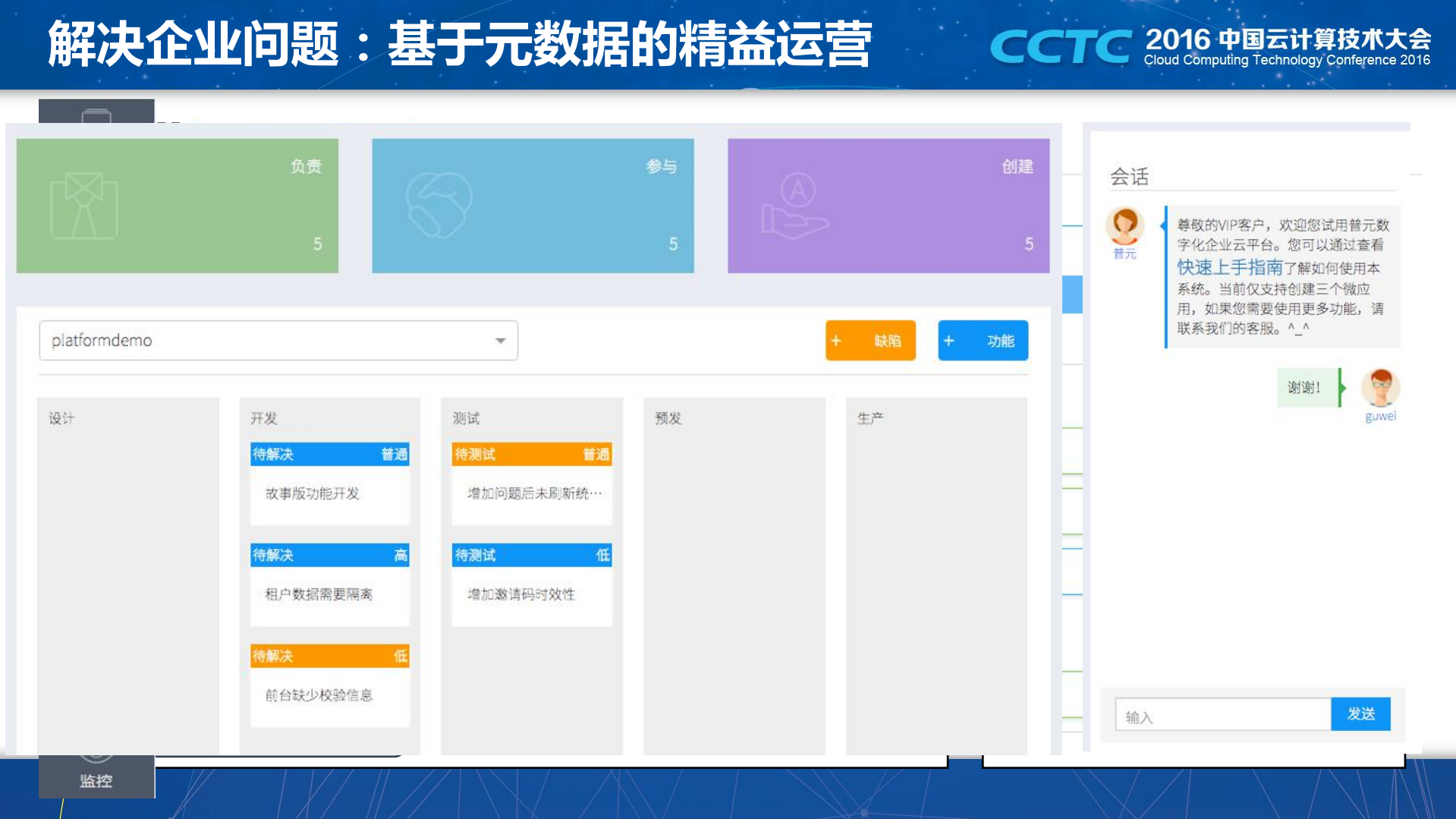Click the guwei user avatar
This screenshot has width=1456, height=819.
tap(1380, 389)
